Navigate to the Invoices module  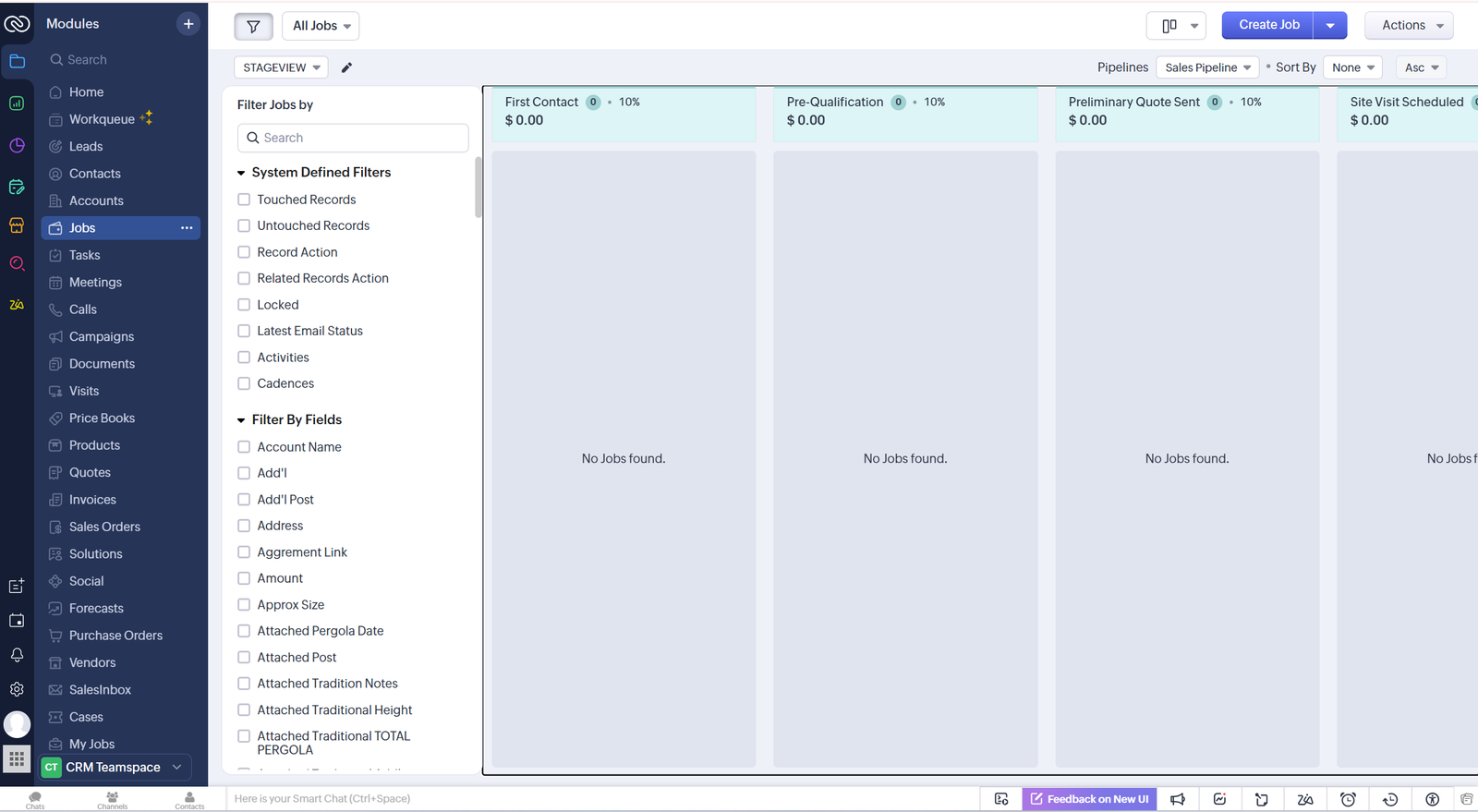tap(92, 500)
